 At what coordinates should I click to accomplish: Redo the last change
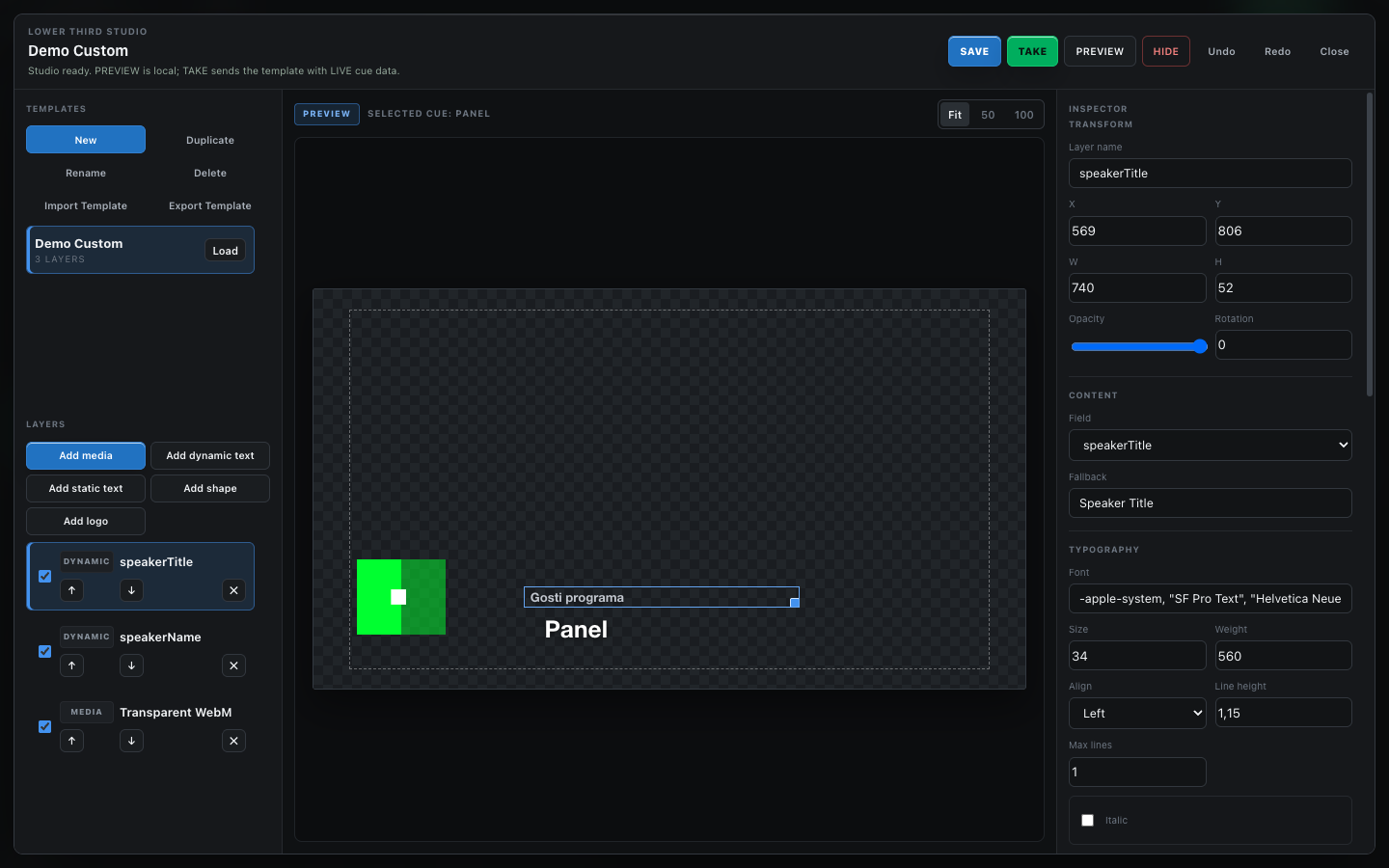[1277, 51]
